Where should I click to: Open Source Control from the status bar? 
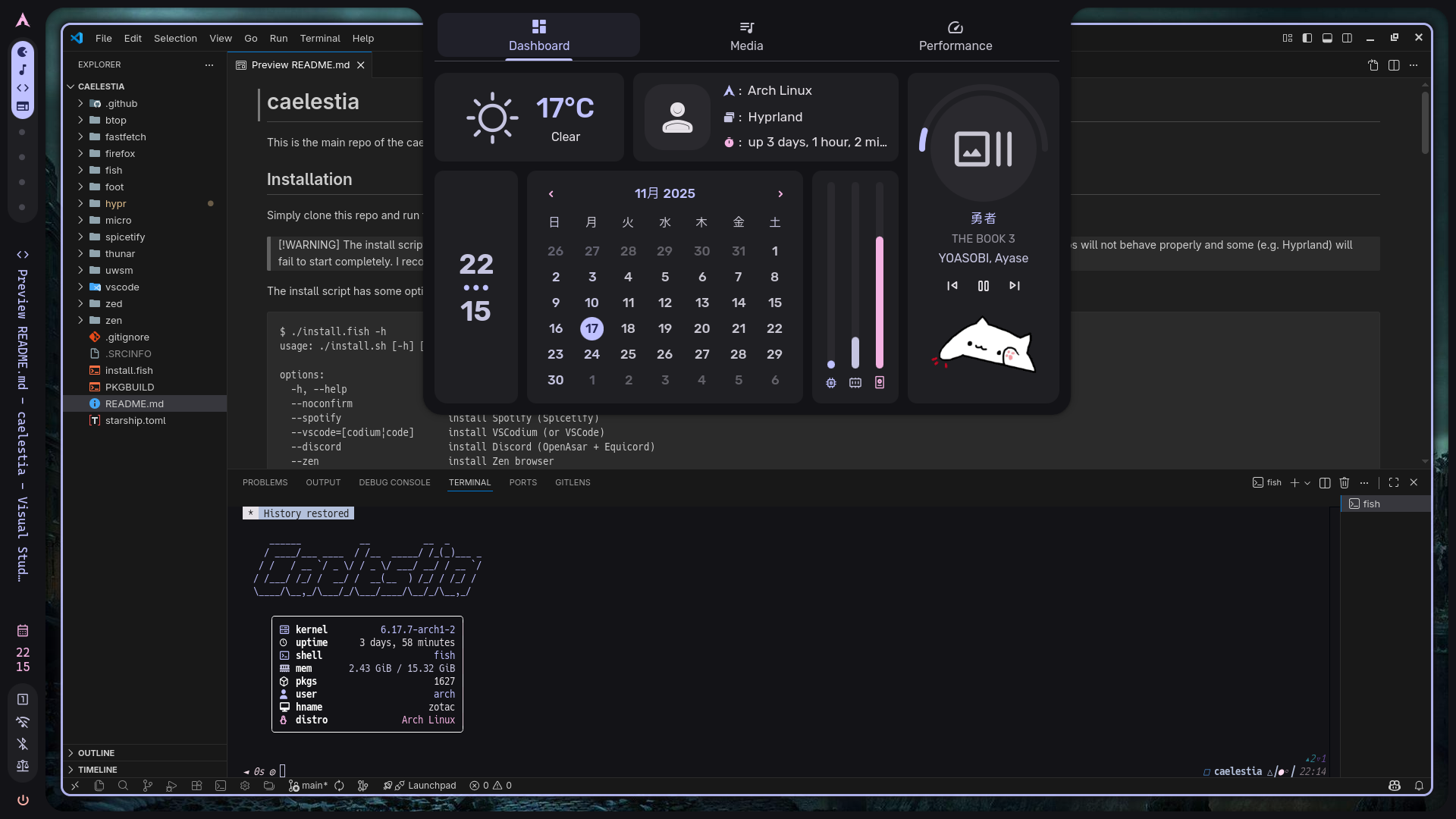pos(147,786)
